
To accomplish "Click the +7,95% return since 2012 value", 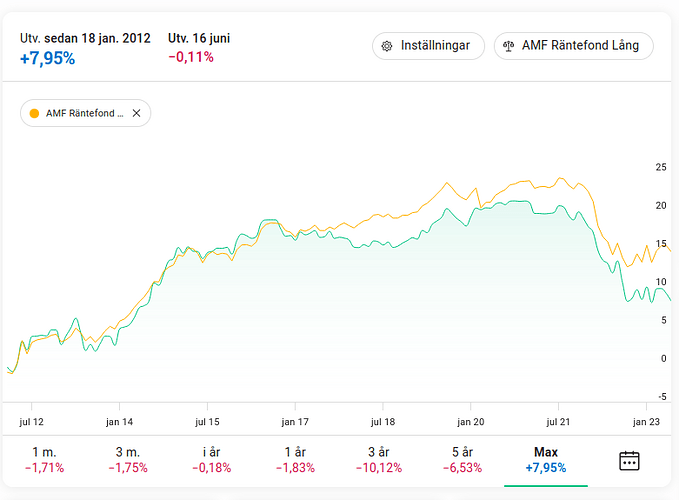I will (x=48, y=58).
